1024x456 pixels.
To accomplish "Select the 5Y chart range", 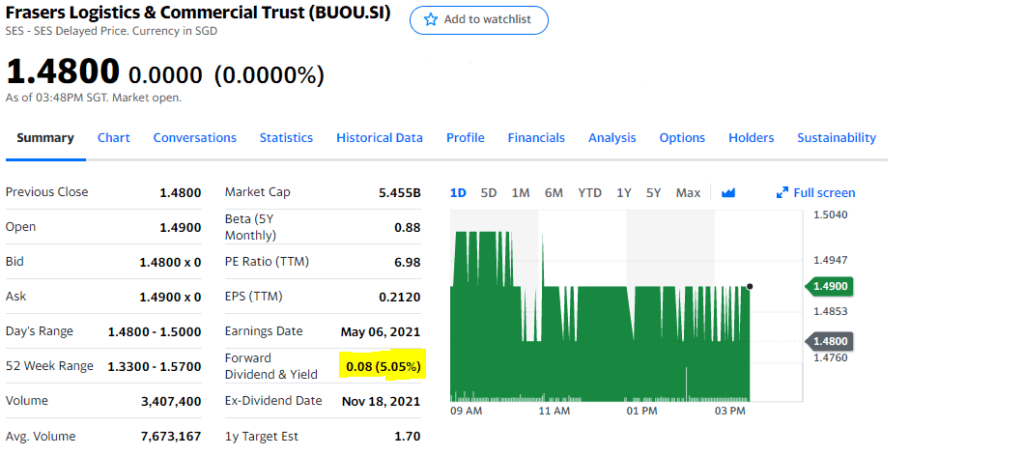I will pyautogui.click(x=654, y=193).
